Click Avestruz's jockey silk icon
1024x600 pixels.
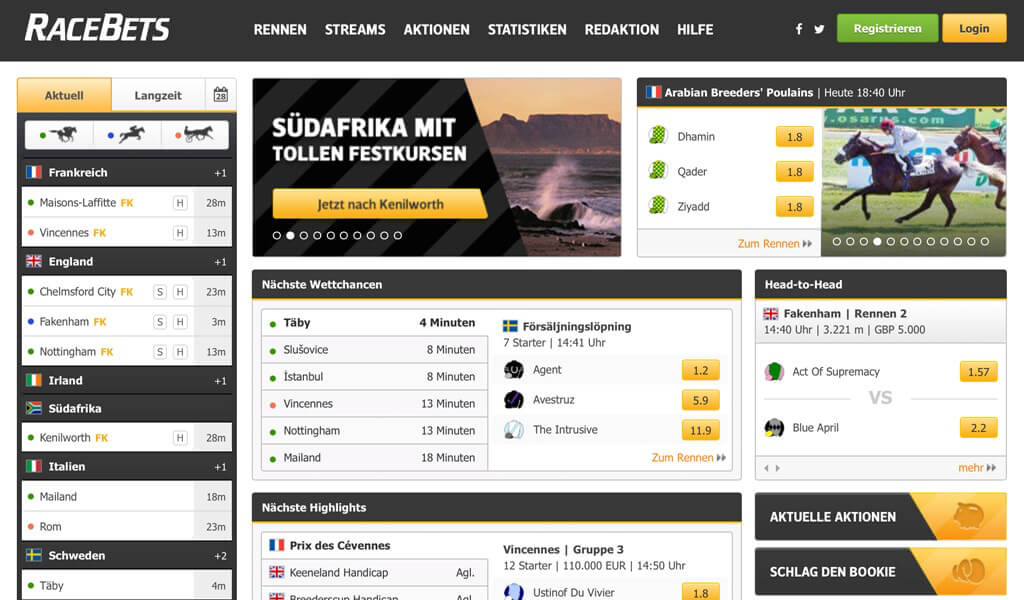(514, 399)
